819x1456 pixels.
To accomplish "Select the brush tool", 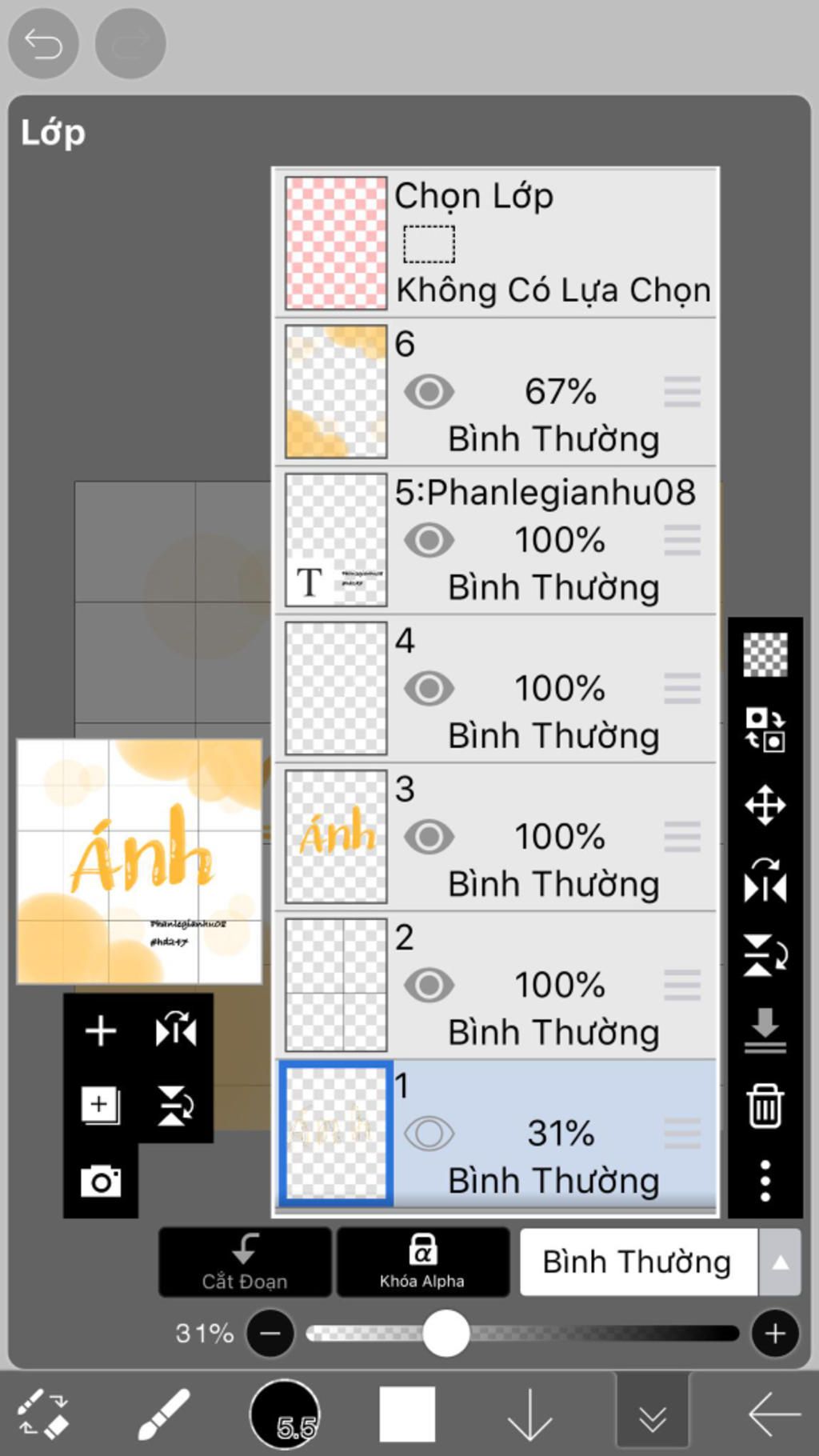I will pyautogui.click(x=163, y=1414).
